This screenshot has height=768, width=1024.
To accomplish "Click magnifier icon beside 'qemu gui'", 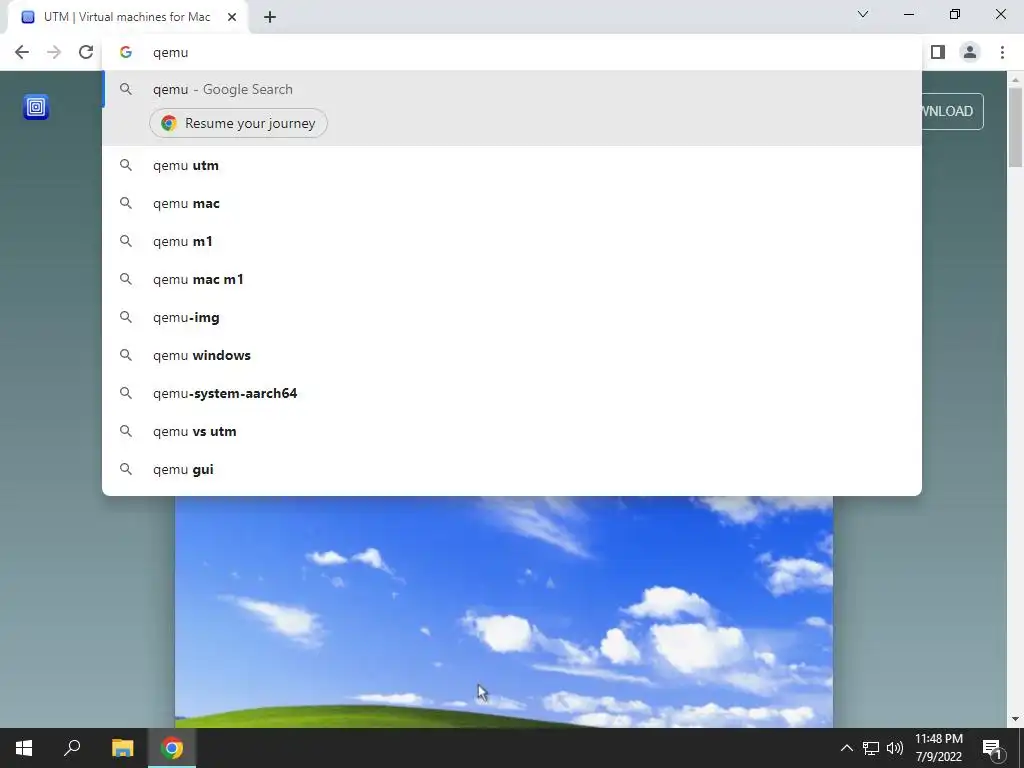I will click(126, 469).
